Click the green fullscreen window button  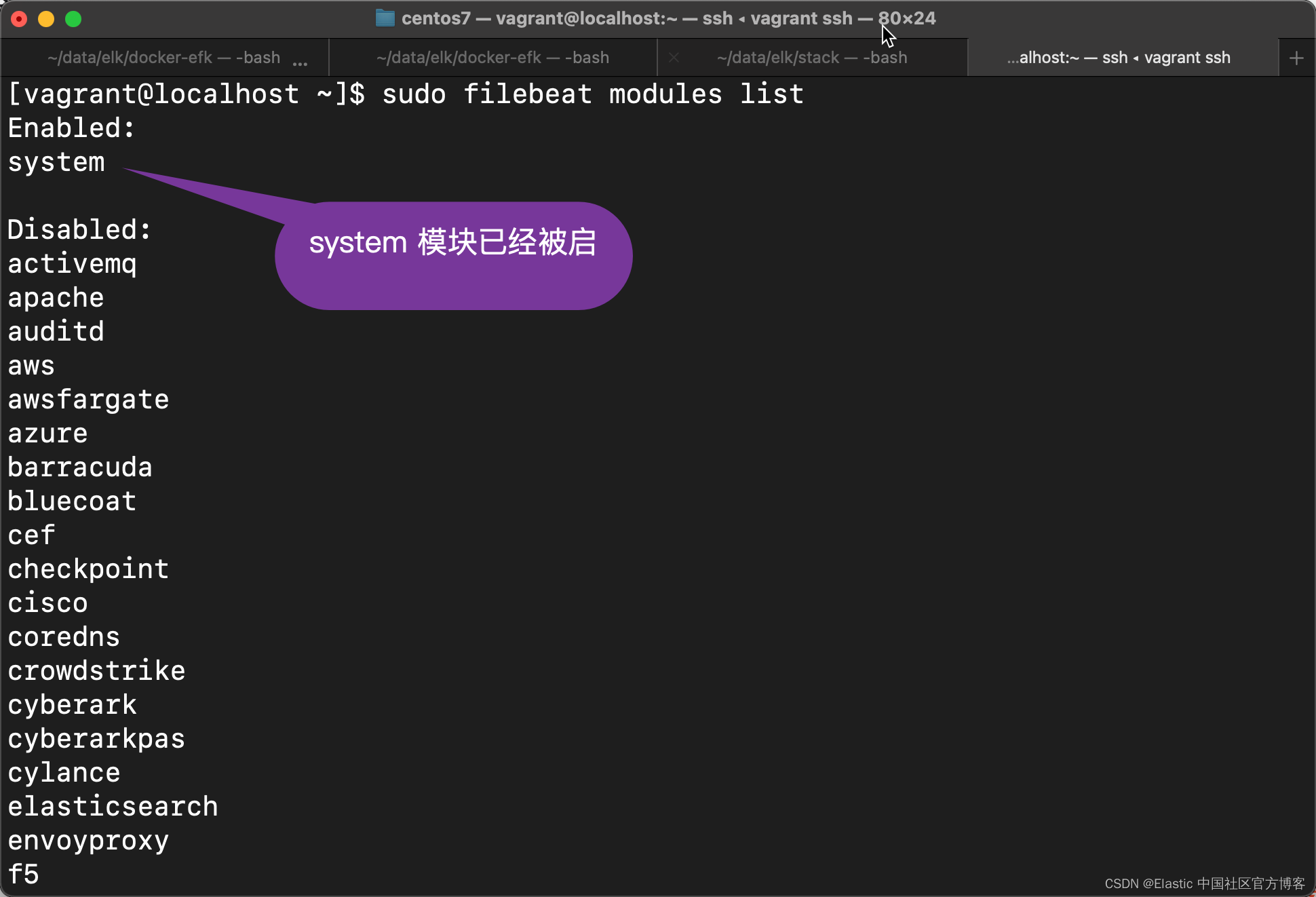(x=73, y=19)
